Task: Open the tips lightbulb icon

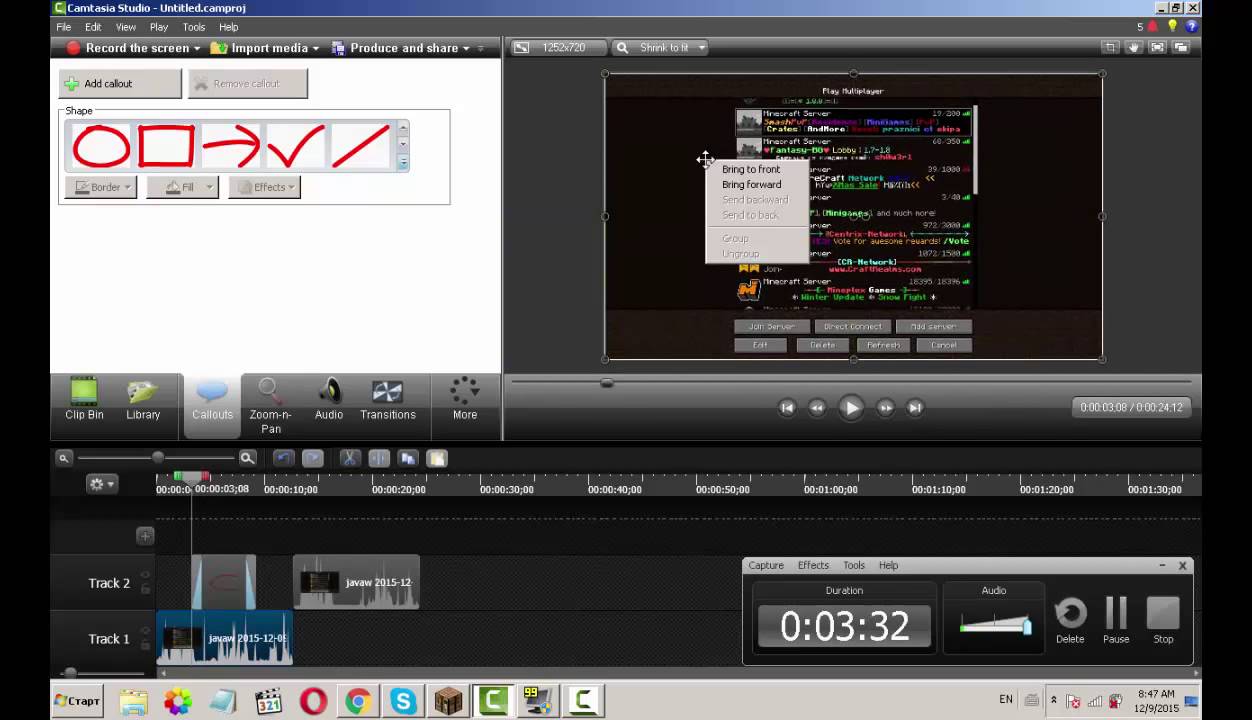Action: 1173,27
